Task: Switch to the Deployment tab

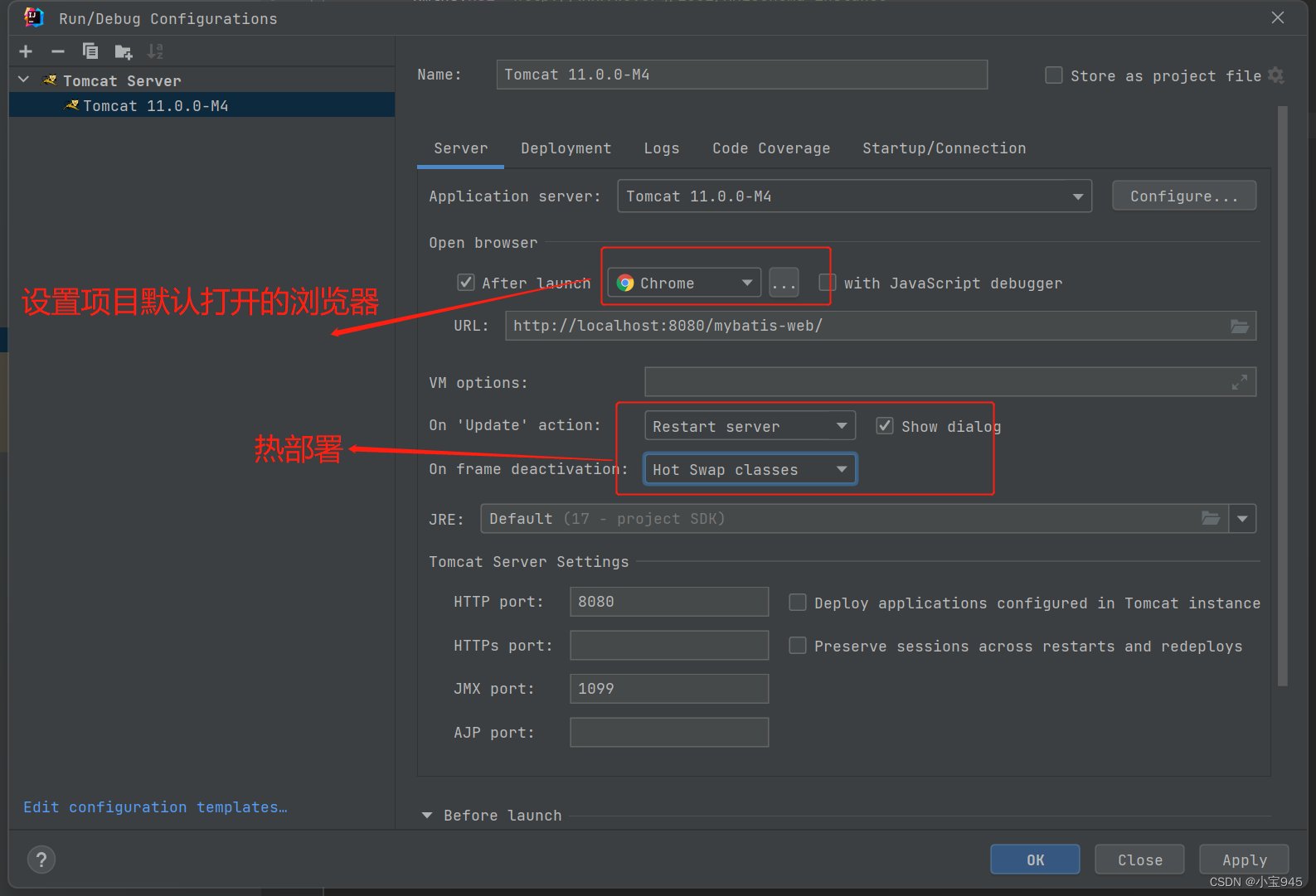Action: [566, 148]
